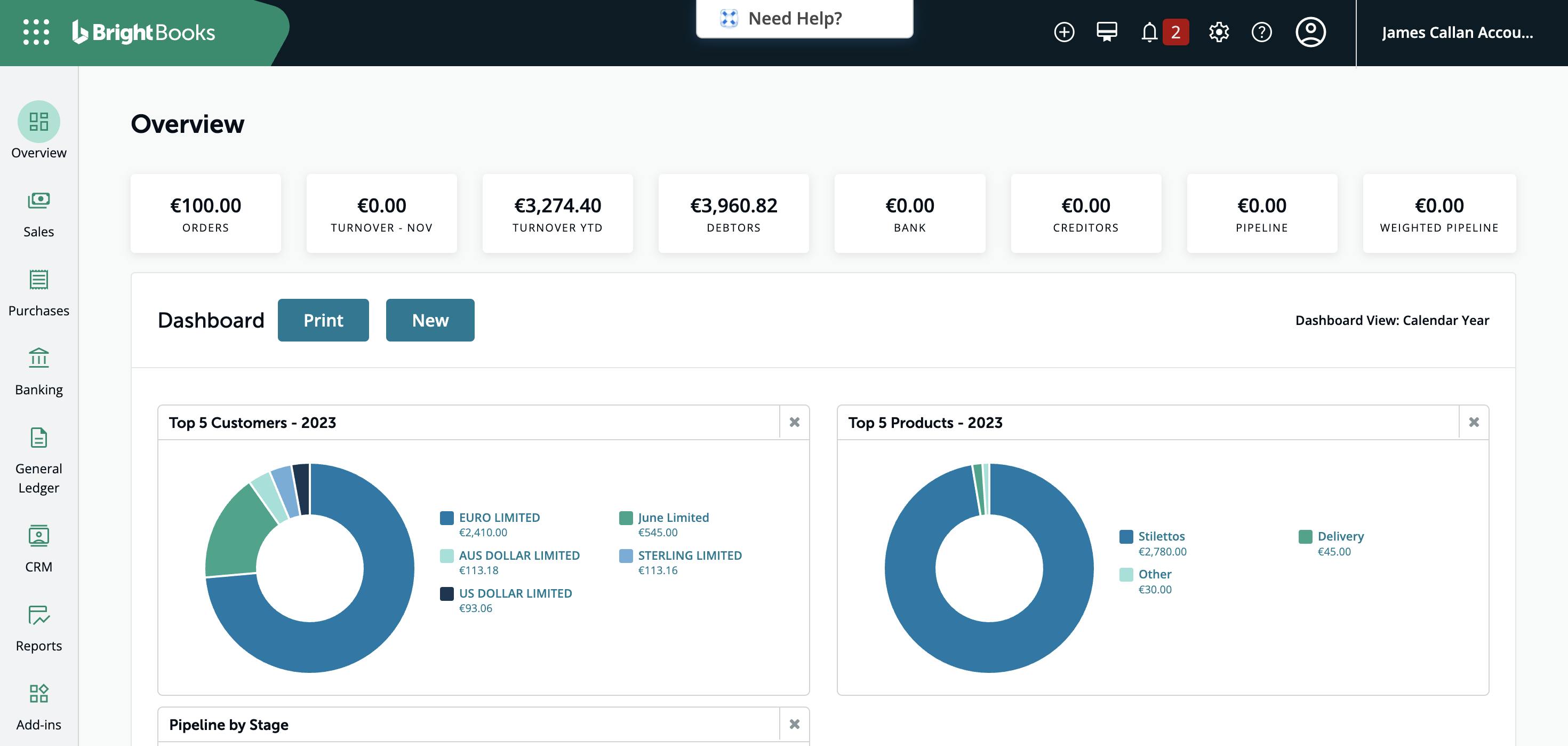Viewport: 1568px width, 746px height.
Task: Click the plus quick-add icon
Action: (x=1064, y=32)
